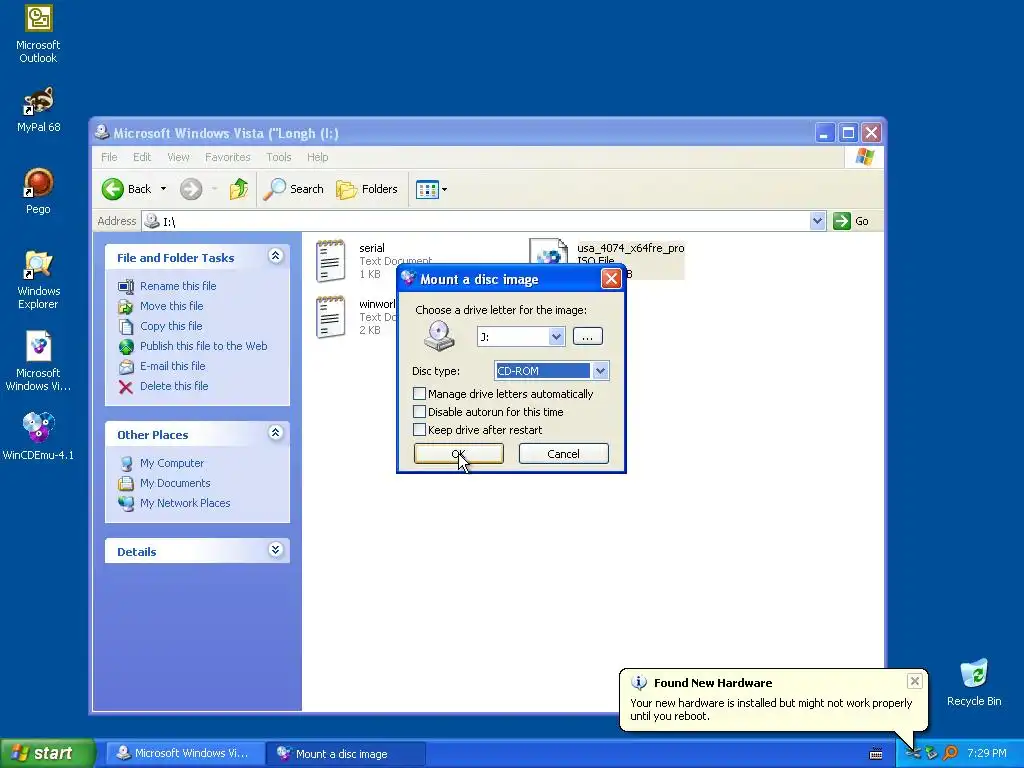
Task: Click the Go button in address bar
Action: coord(851,221)
